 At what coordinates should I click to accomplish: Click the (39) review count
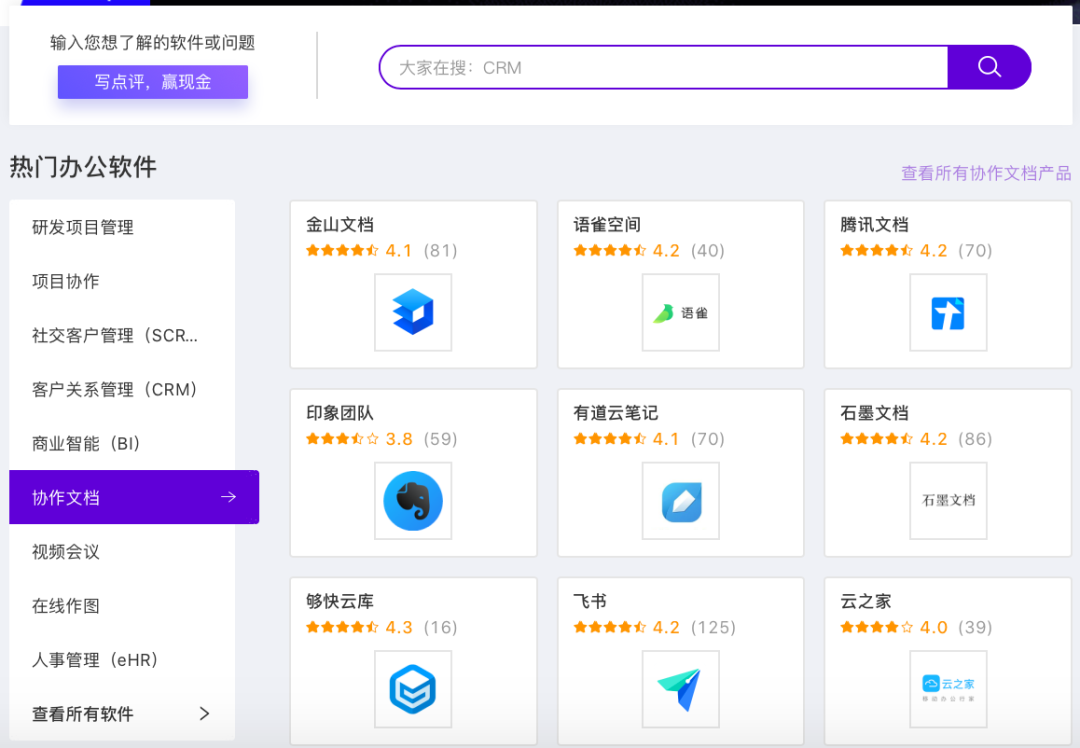(x=975, y=627)
